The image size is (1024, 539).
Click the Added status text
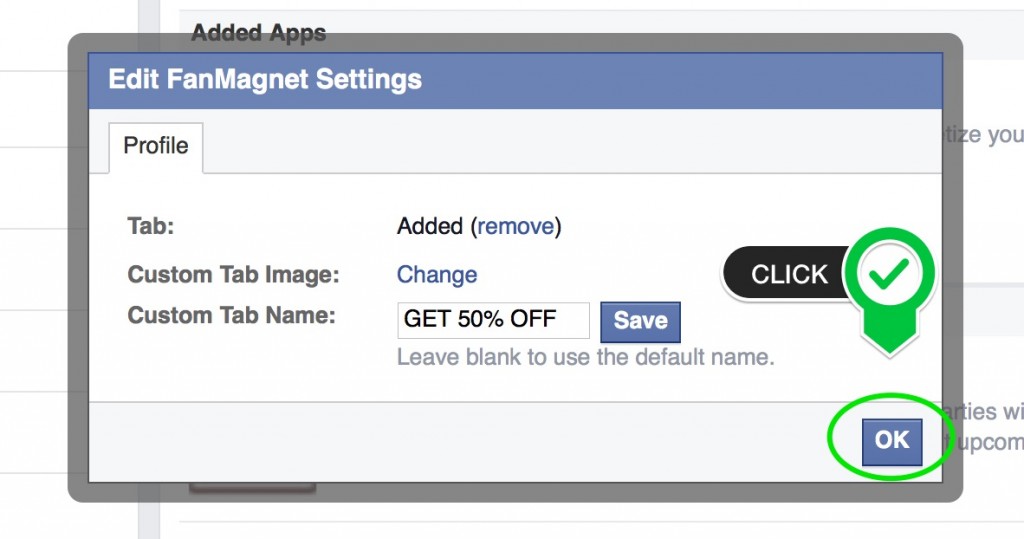(x=430, y=226)
